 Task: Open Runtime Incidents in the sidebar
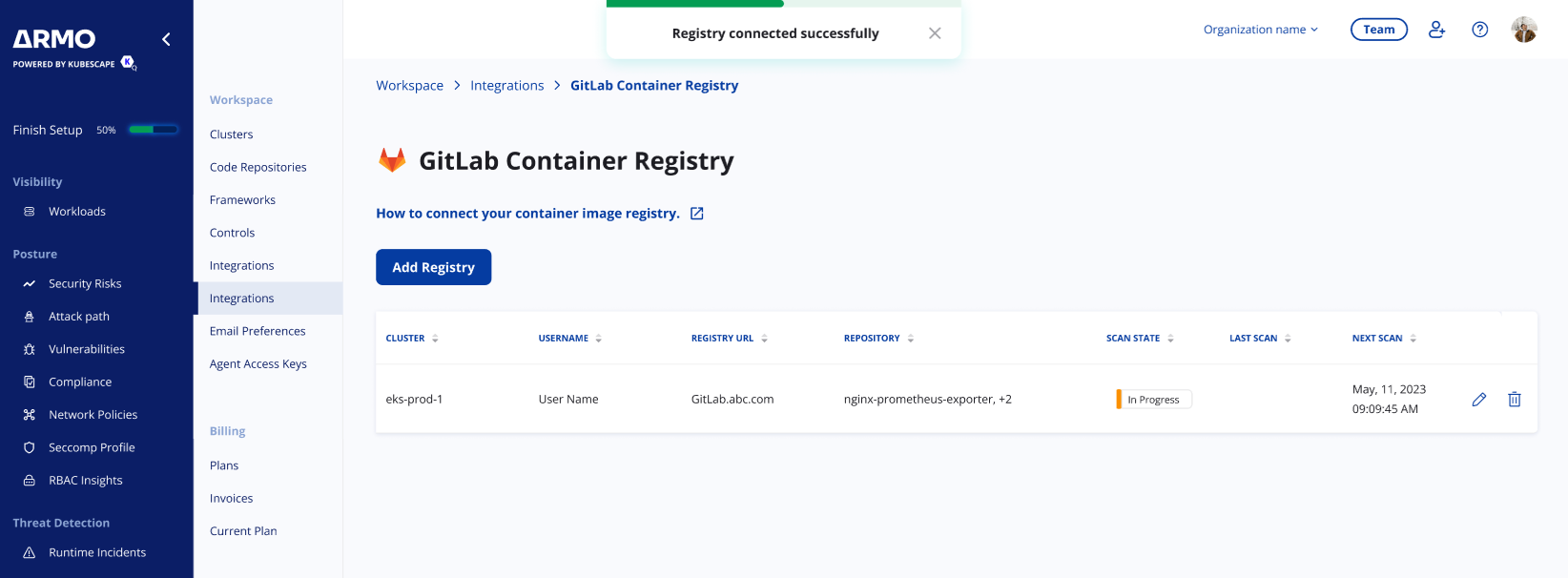pos(96,552)
